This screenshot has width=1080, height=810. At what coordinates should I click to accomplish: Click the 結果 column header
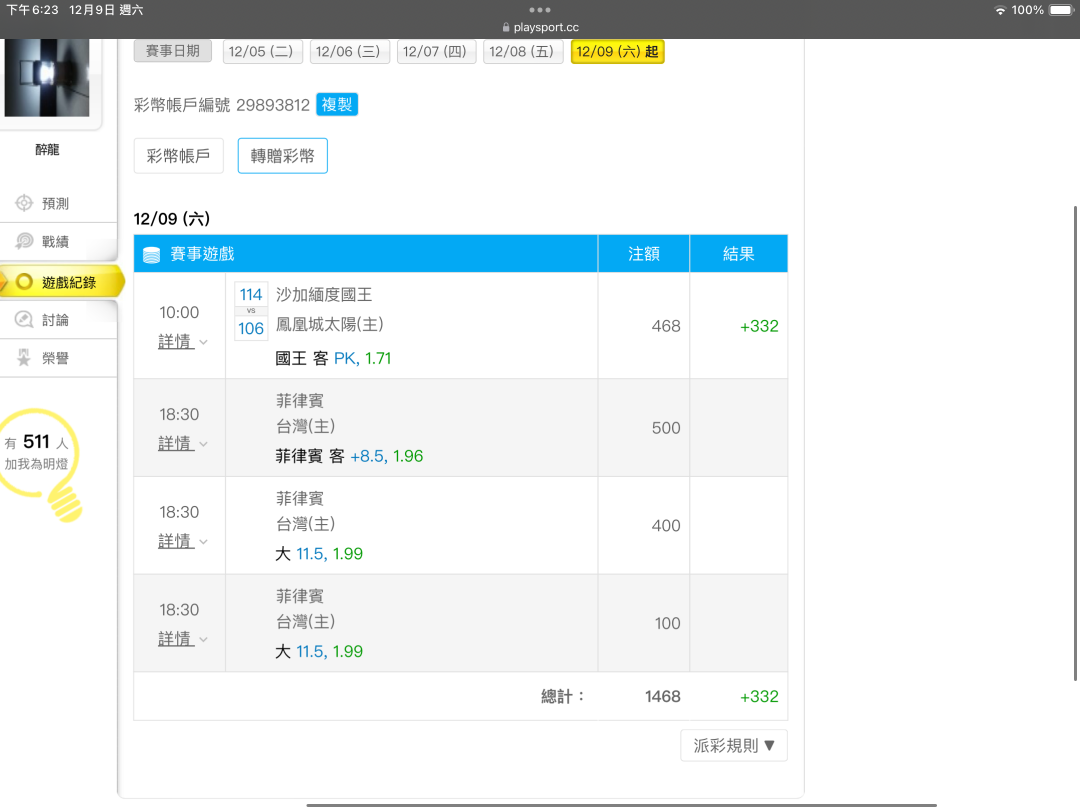(738, 254)
